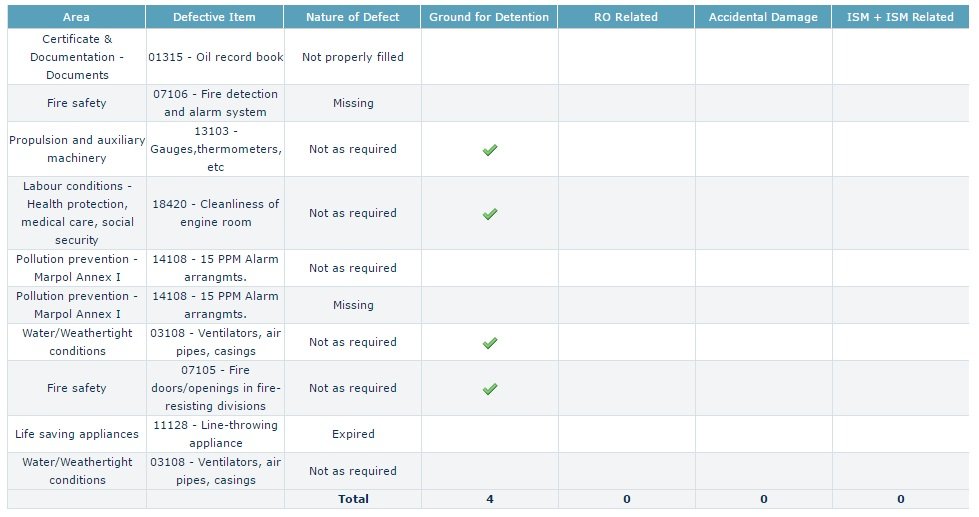This screenshot has width=979, height=517.
Task: Select the ISM + ISM Related header
Action: coord(900,17)
